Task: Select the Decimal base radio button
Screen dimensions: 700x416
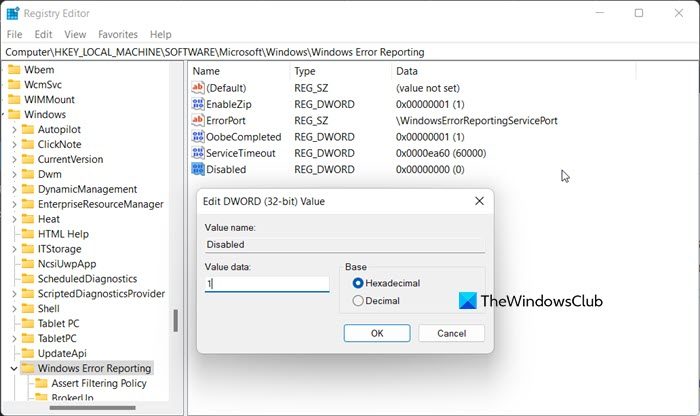Action: click(x=358, y=301)
